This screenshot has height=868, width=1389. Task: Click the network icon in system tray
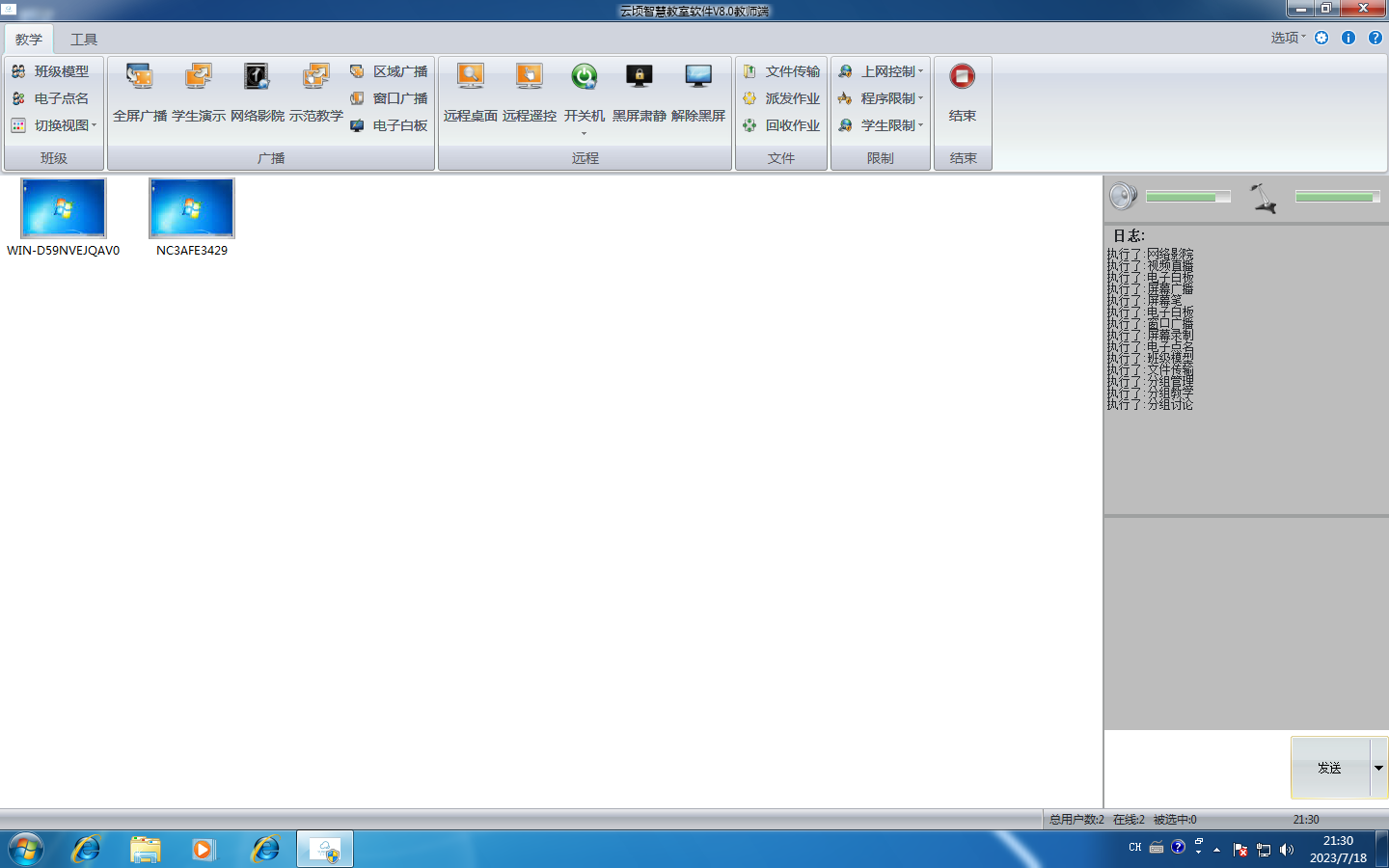(x=1264, y=850)
